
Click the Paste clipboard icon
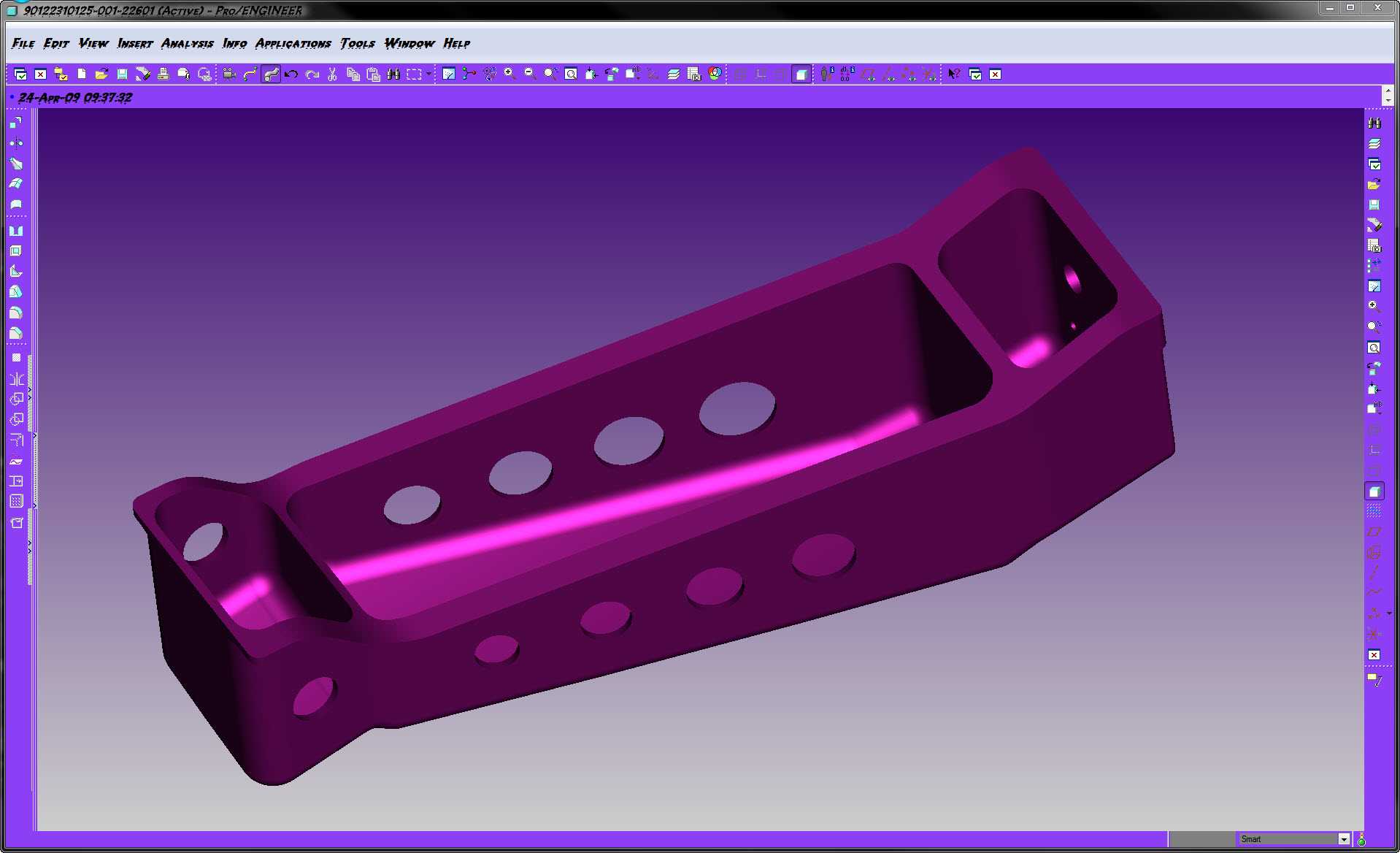[x=373, y=74]
